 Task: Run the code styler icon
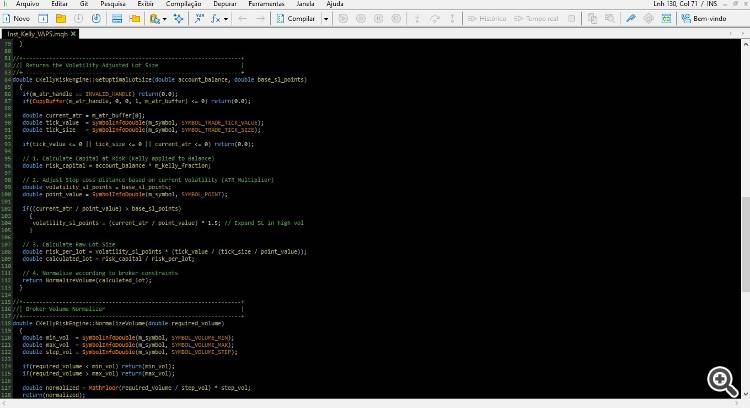pos(178,19)
